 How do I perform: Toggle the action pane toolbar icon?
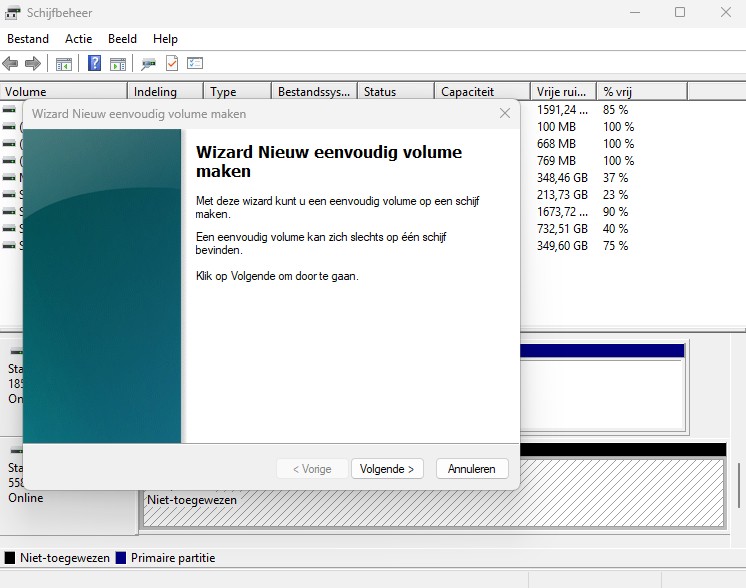[x=118, y=63]
